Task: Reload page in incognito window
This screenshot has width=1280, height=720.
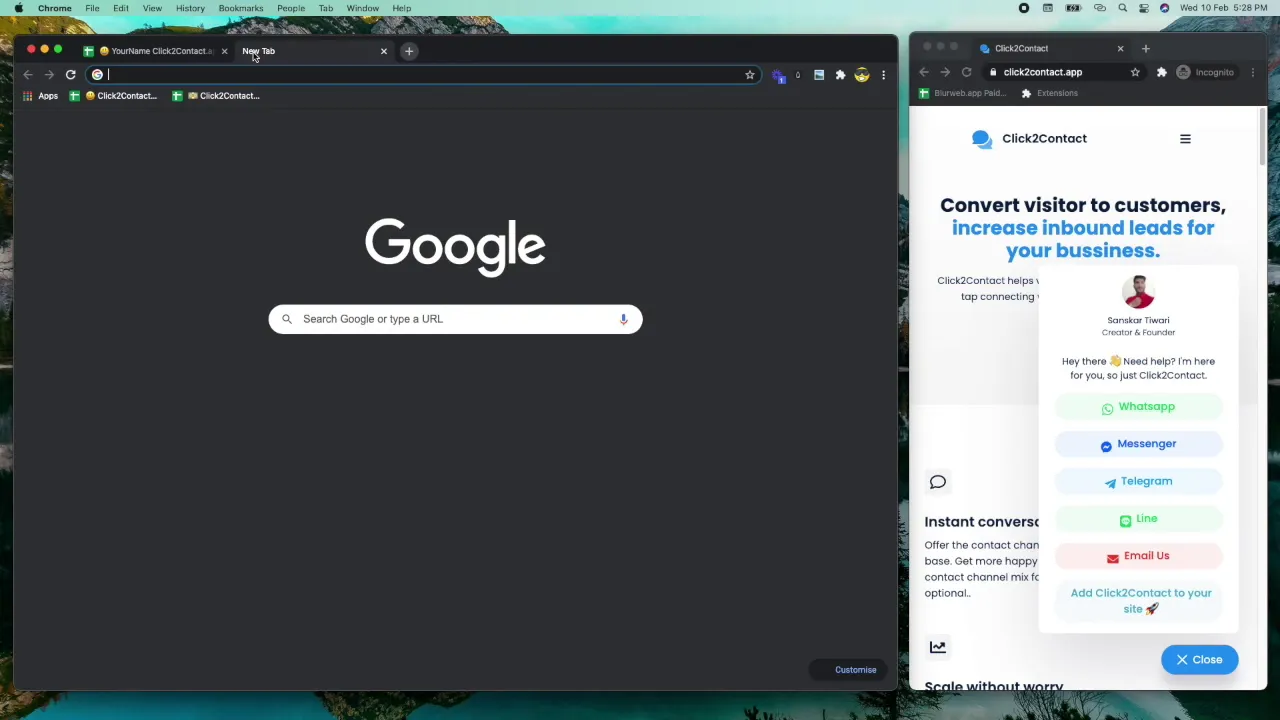Action: 966,72
